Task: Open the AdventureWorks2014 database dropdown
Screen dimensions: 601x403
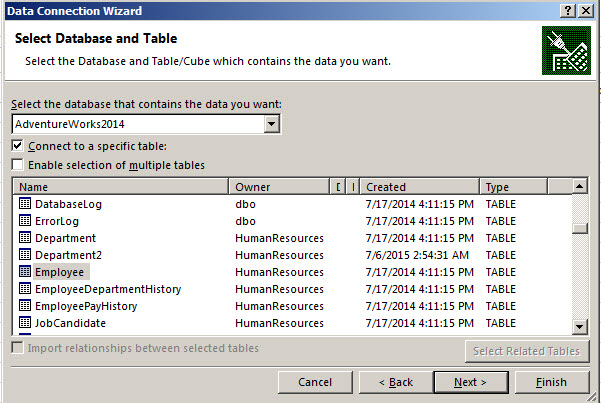Action: pos(271,124)
